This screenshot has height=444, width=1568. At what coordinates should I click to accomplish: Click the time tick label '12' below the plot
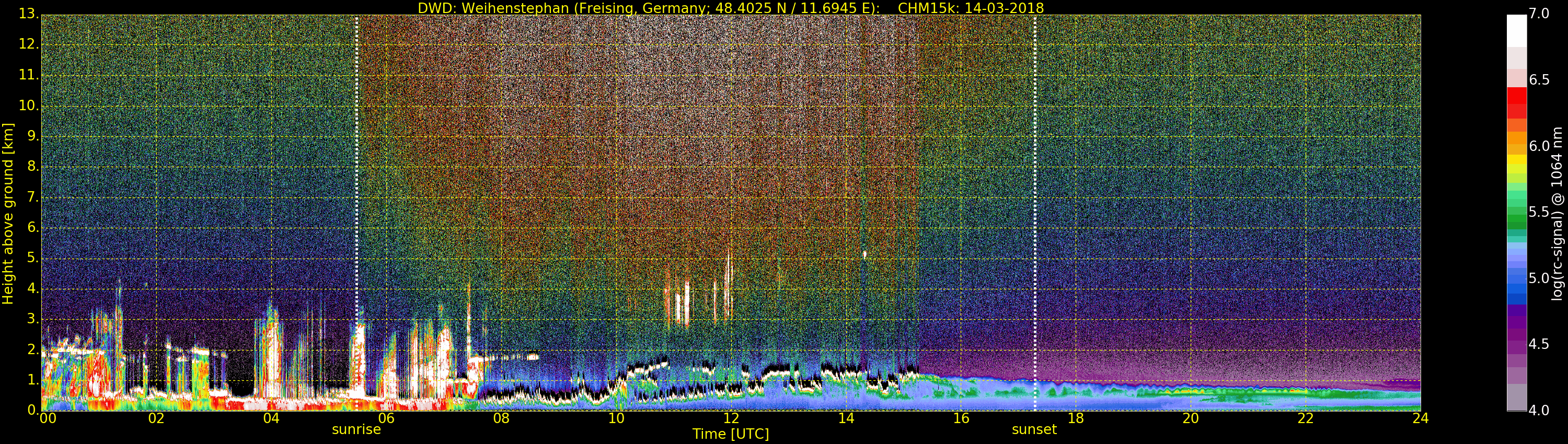point(731,418)
